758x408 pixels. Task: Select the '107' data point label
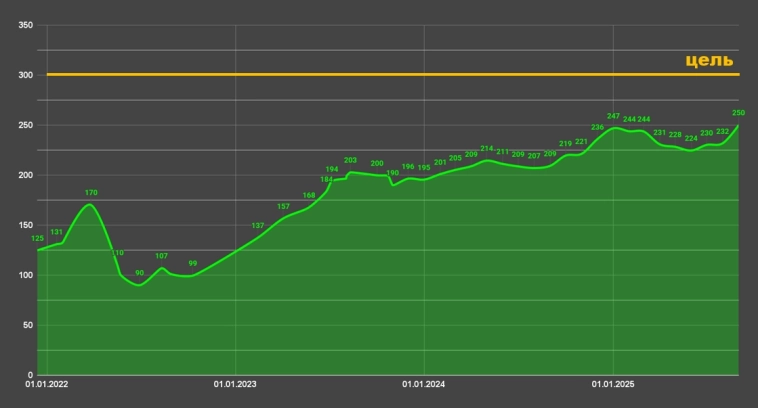(x=161, y=256)
